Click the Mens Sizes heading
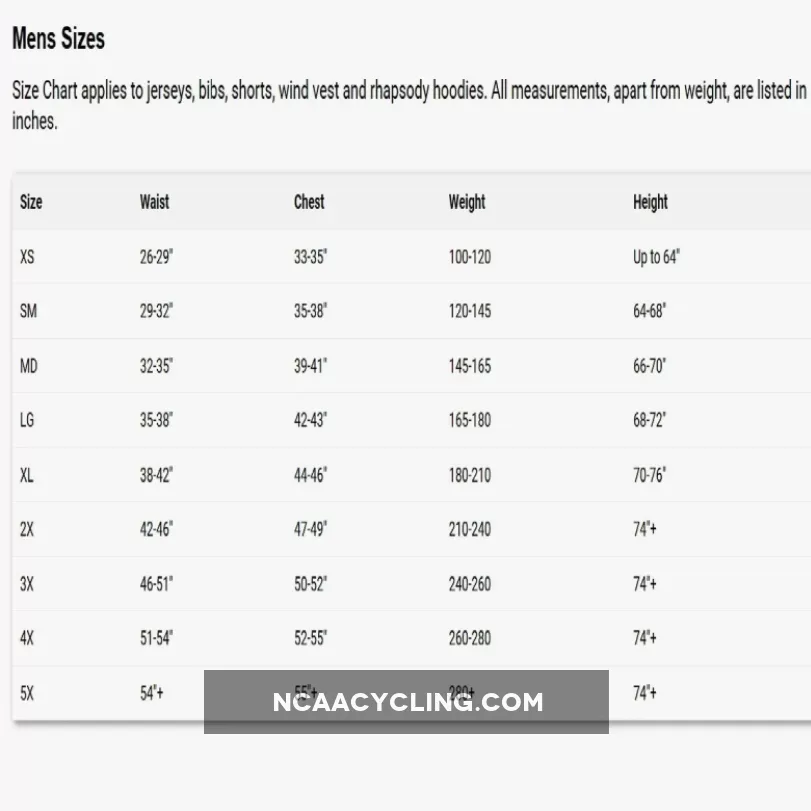Image resolution: width=811 pixels, height=811 pixels. coord(58,39)
